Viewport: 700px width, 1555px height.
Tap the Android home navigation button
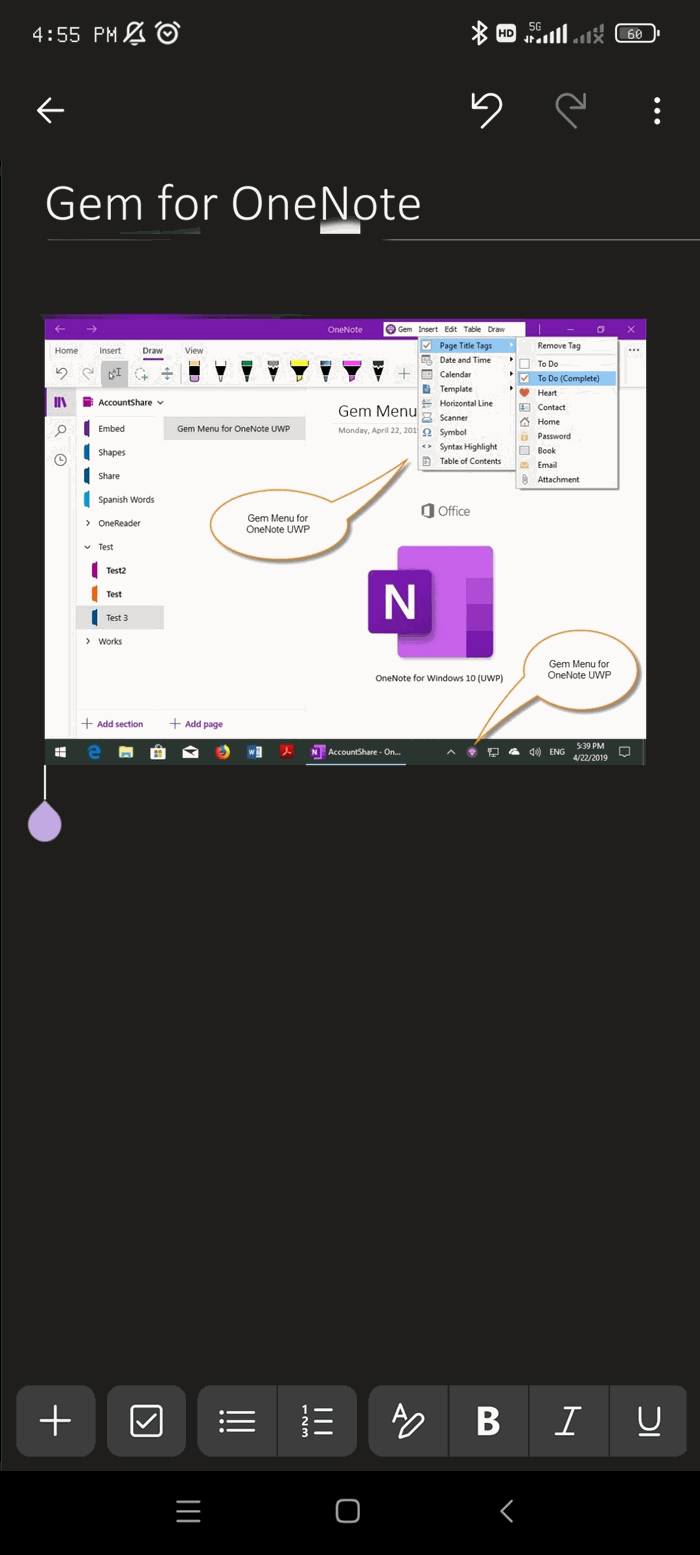point(347,1511)
